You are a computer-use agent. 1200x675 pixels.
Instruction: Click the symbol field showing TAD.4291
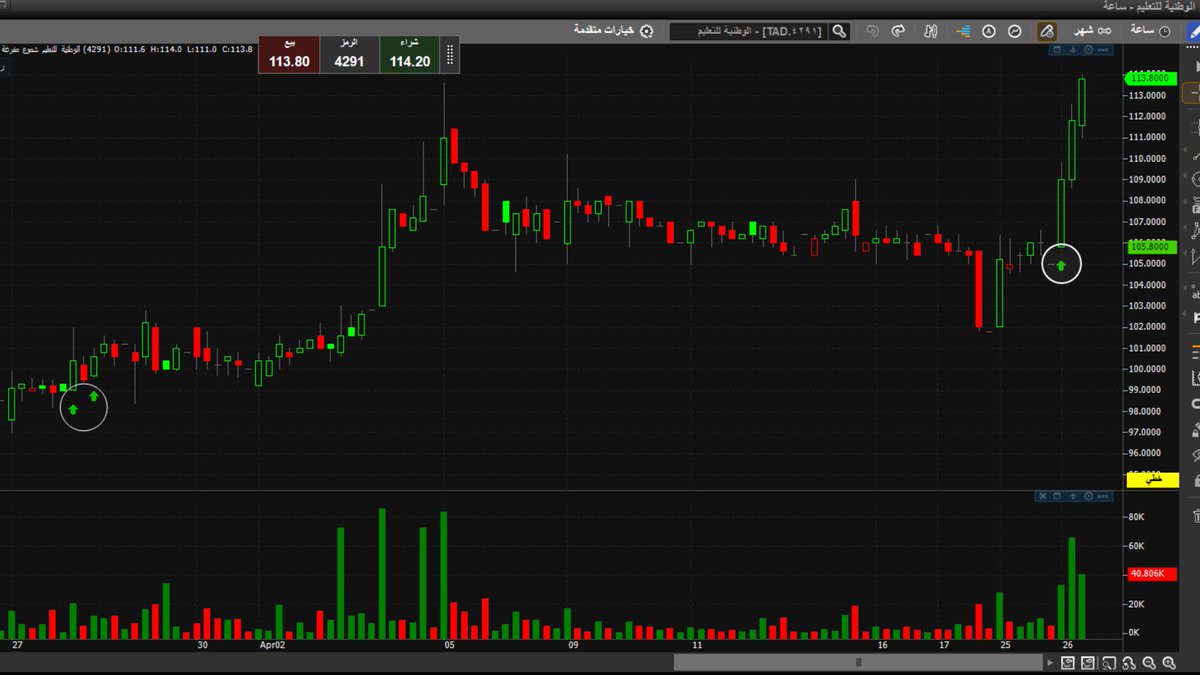(x=750, y=31)
